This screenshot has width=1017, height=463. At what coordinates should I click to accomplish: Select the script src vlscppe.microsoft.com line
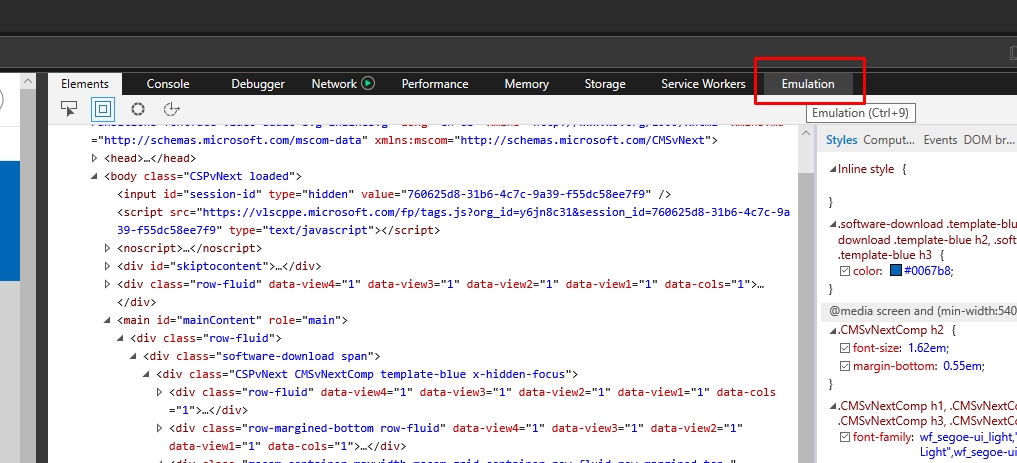point(453,221)
